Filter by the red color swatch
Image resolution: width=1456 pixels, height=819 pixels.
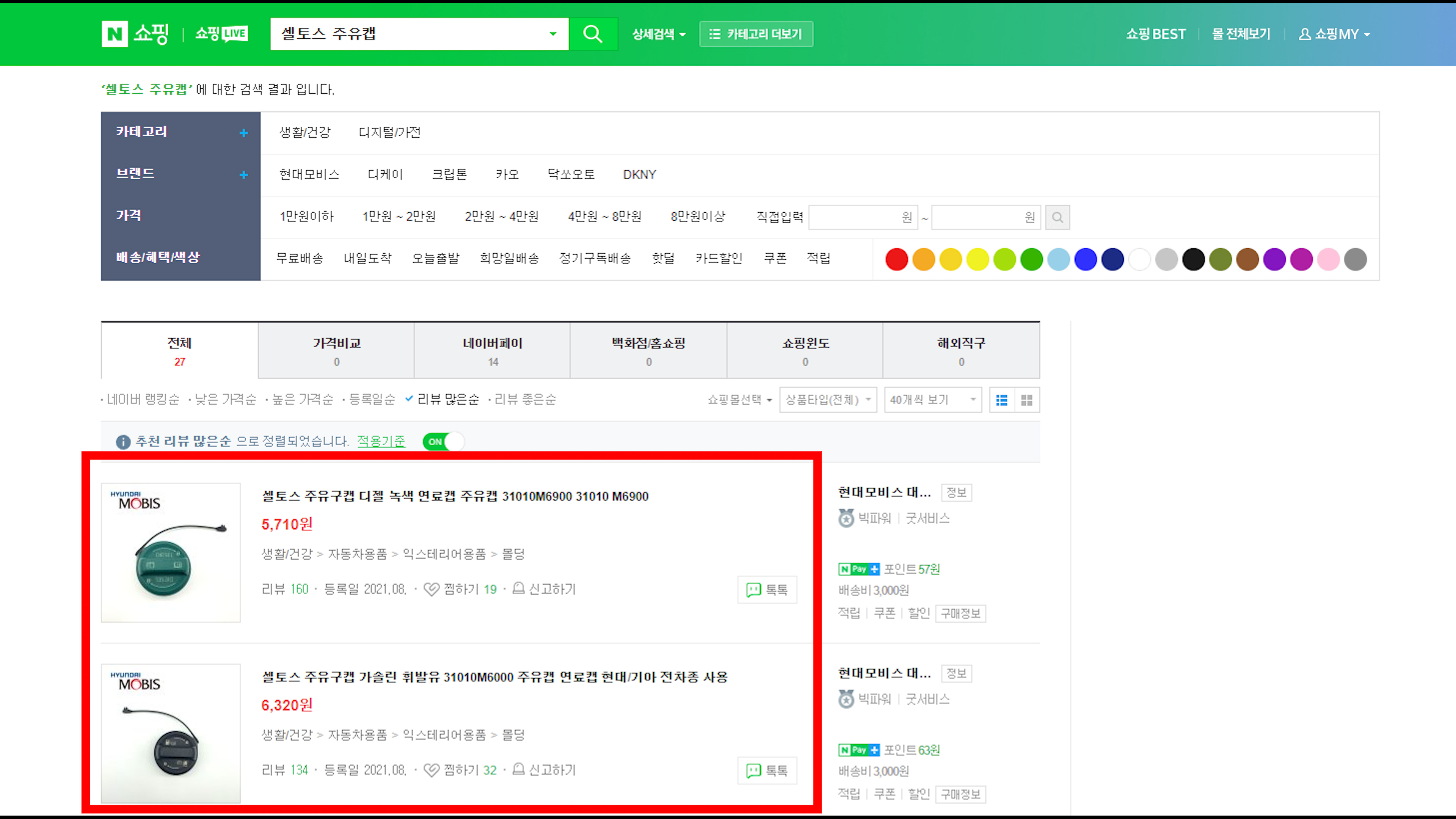(x=896, y=259)
